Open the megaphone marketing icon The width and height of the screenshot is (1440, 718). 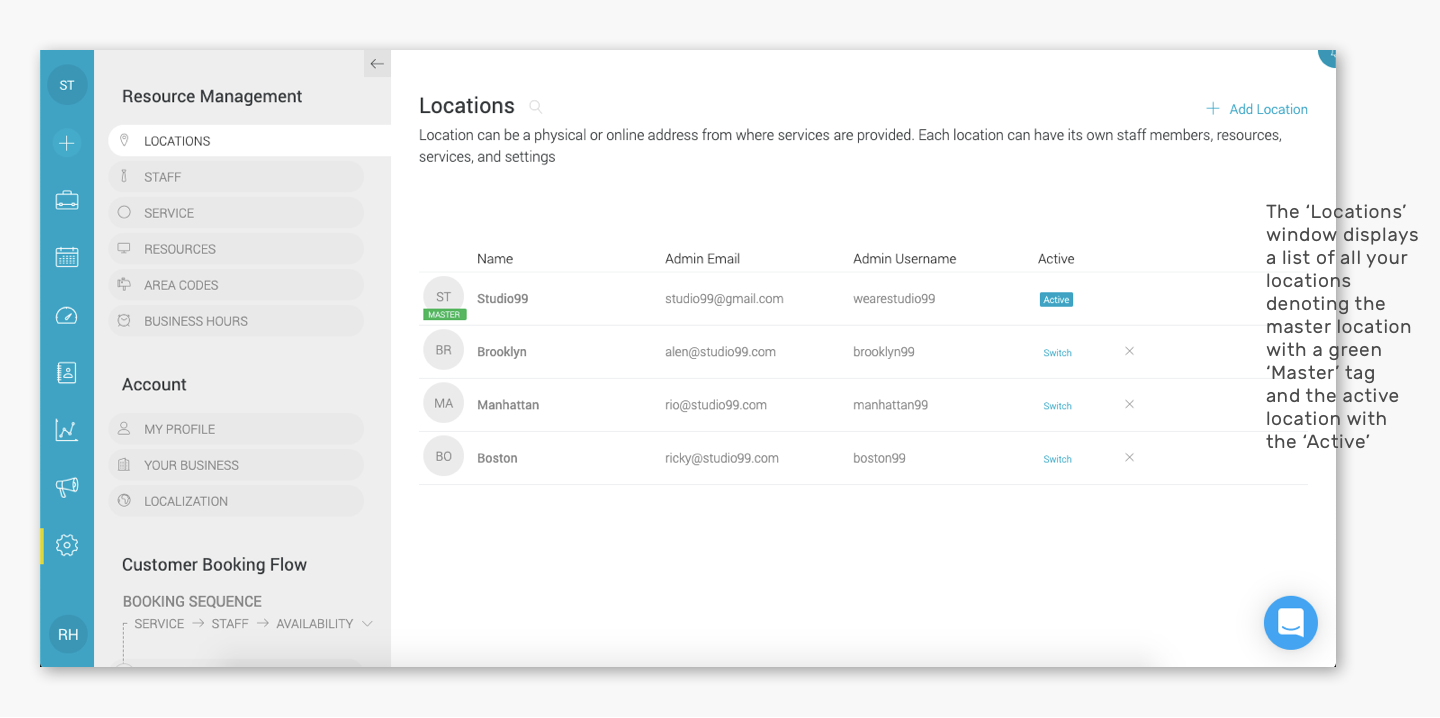click(x=67, y=487)
